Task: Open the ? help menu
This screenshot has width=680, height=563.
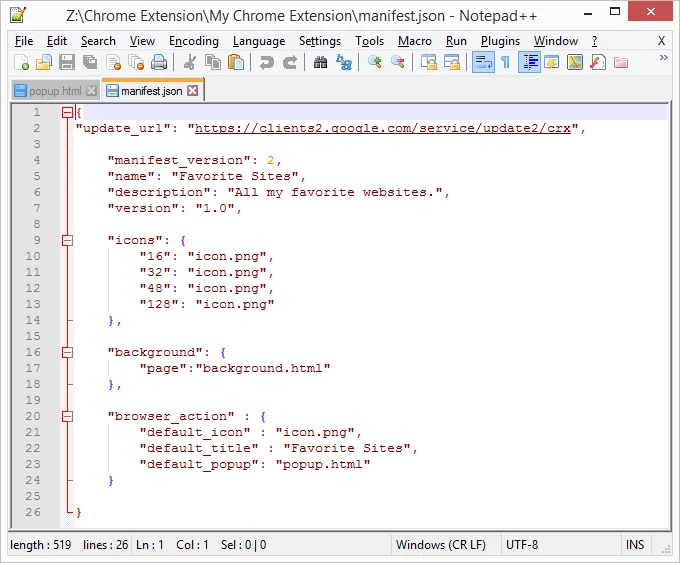Action: [595, 41]
